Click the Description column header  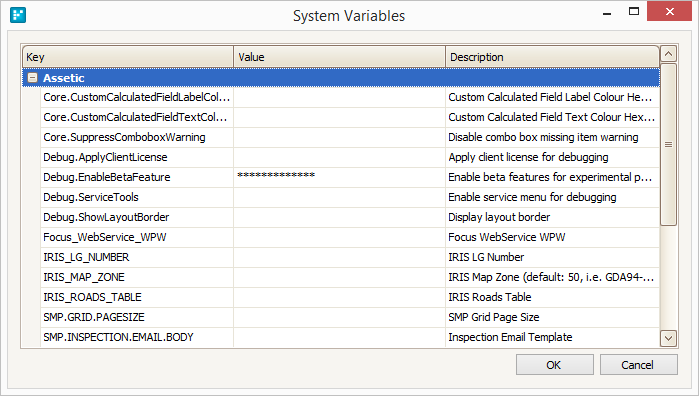pos(552,57)
